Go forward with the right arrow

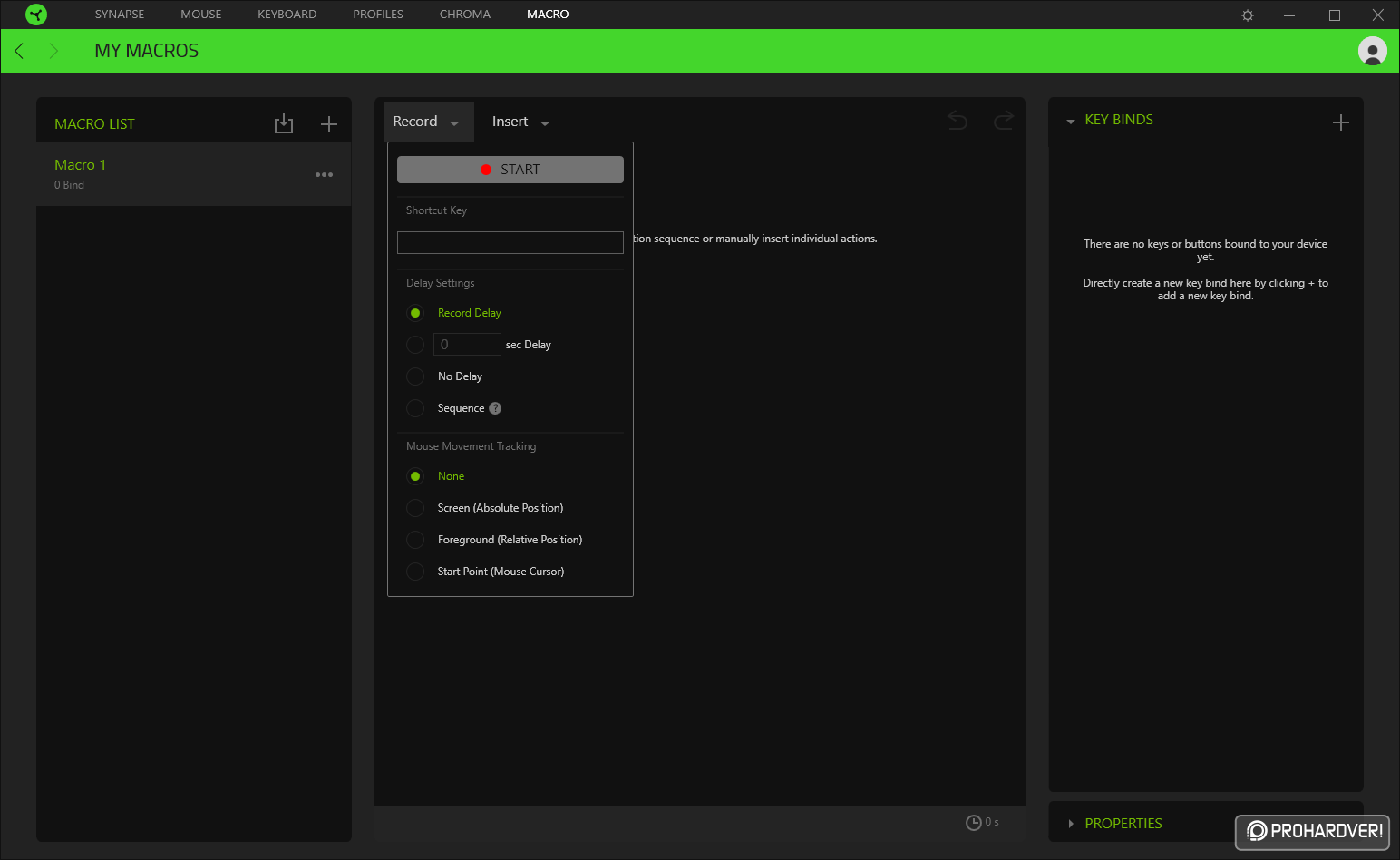[x=53, y=51]
